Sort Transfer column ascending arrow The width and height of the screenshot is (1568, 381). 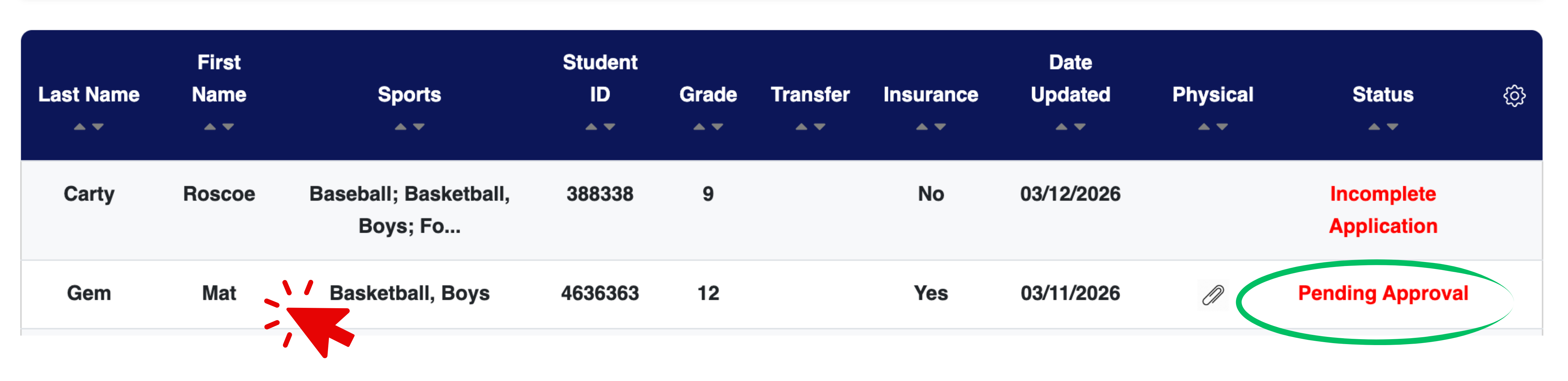coord(802,127)
